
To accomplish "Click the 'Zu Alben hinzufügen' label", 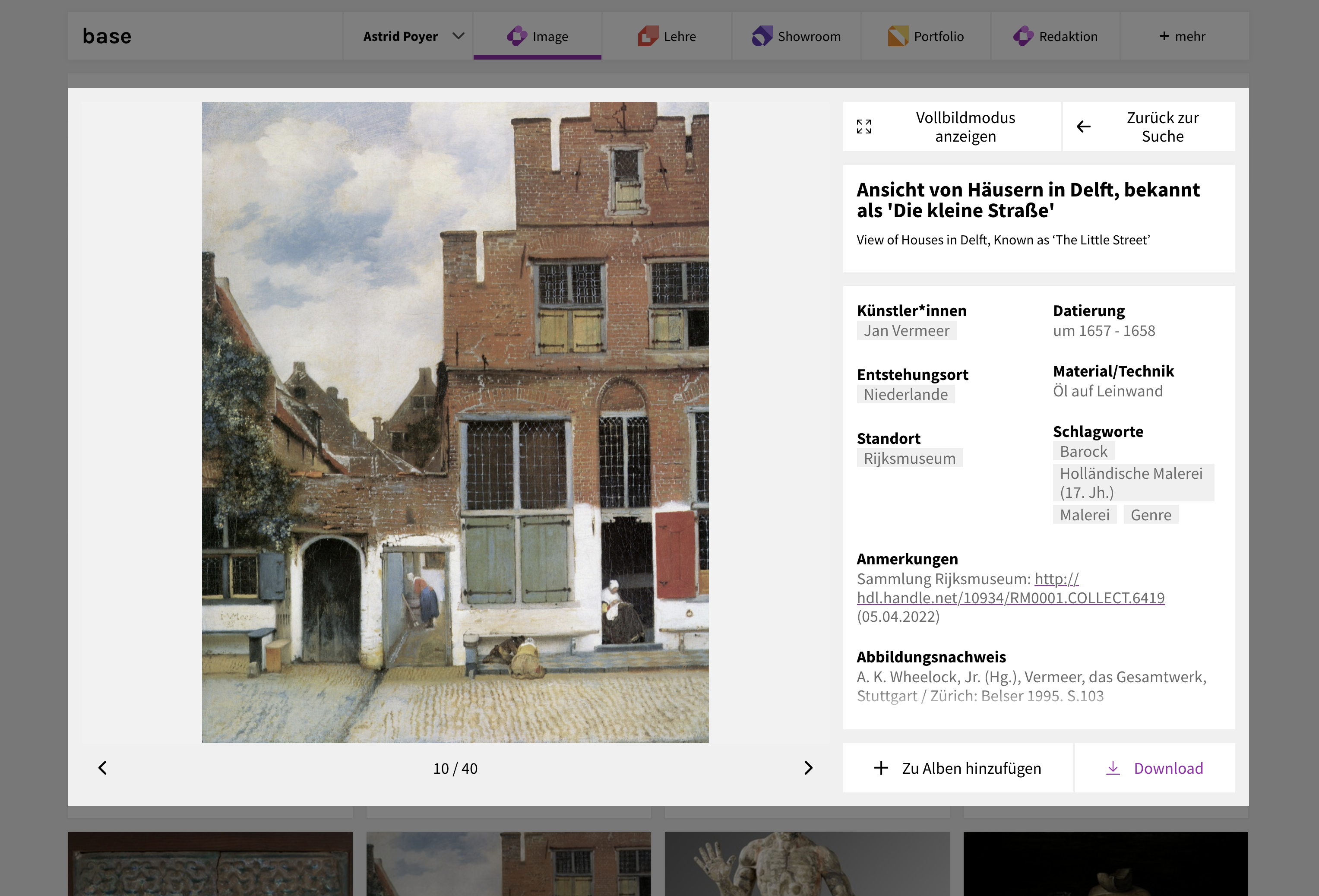I will pos(971,768).
